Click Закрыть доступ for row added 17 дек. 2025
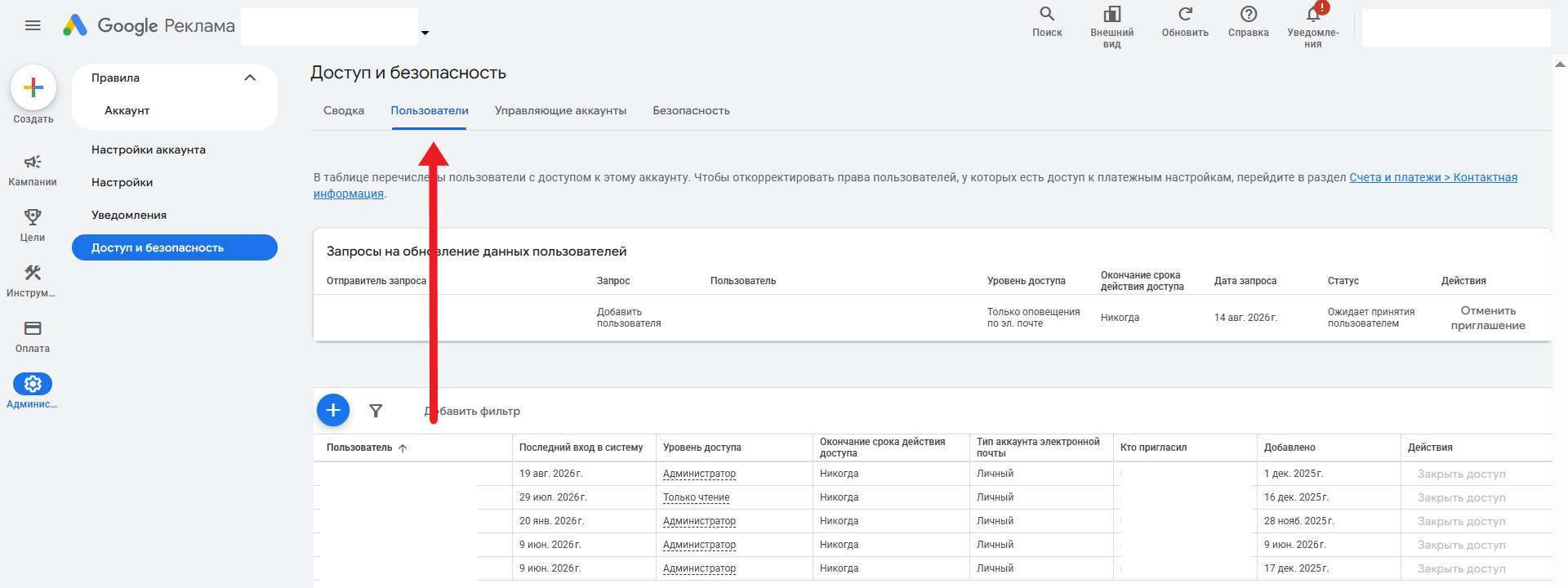This screenshot has width=1568, height=588. (x=1461, y=568)
